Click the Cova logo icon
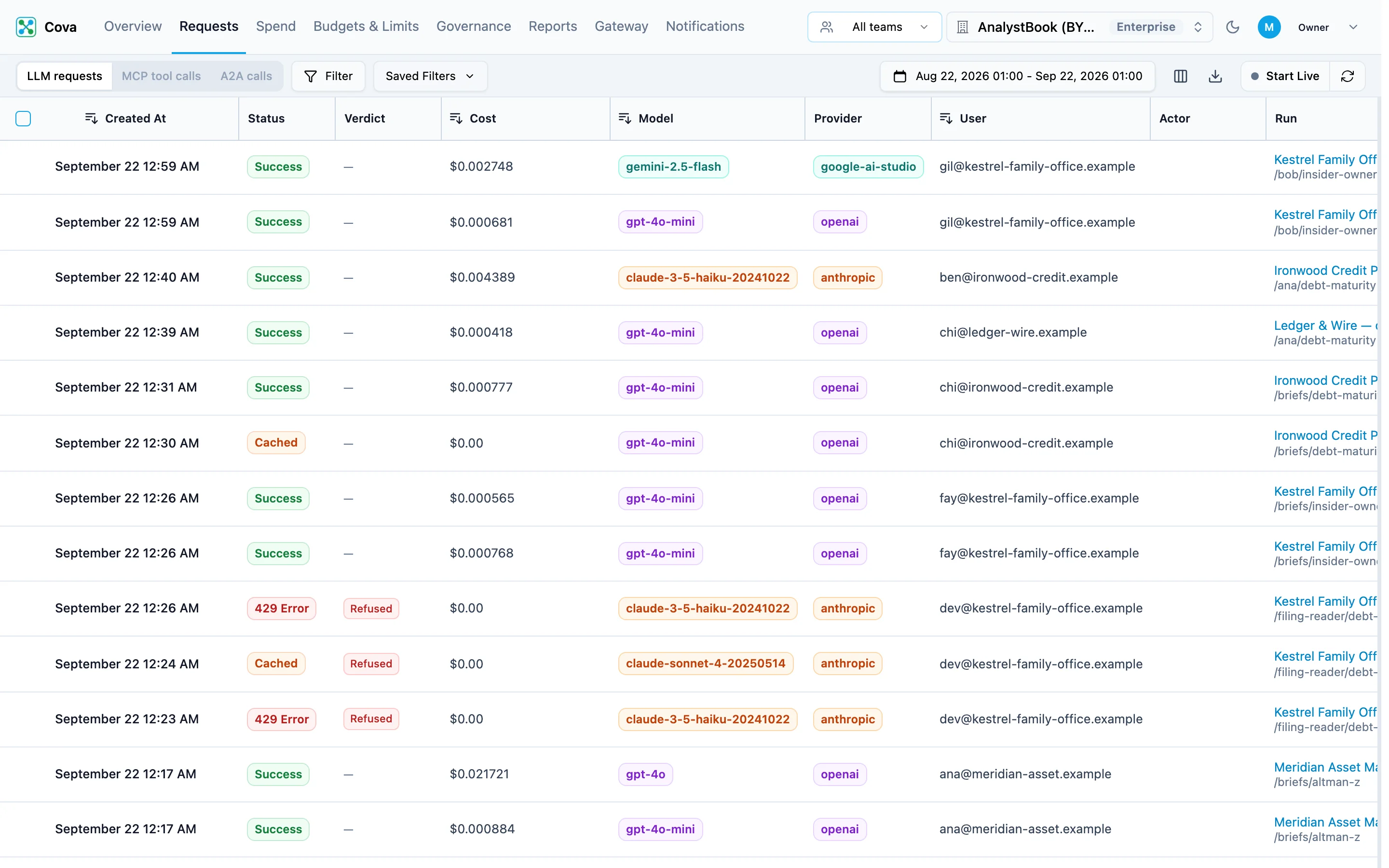 click(x=26, y=27)
